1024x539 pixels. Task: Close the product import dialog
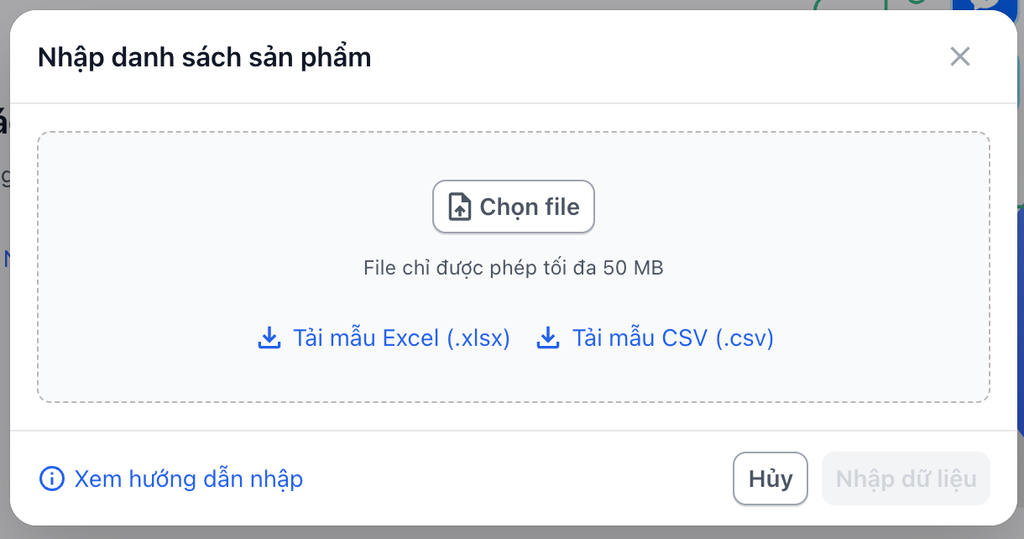coord(960,57)
